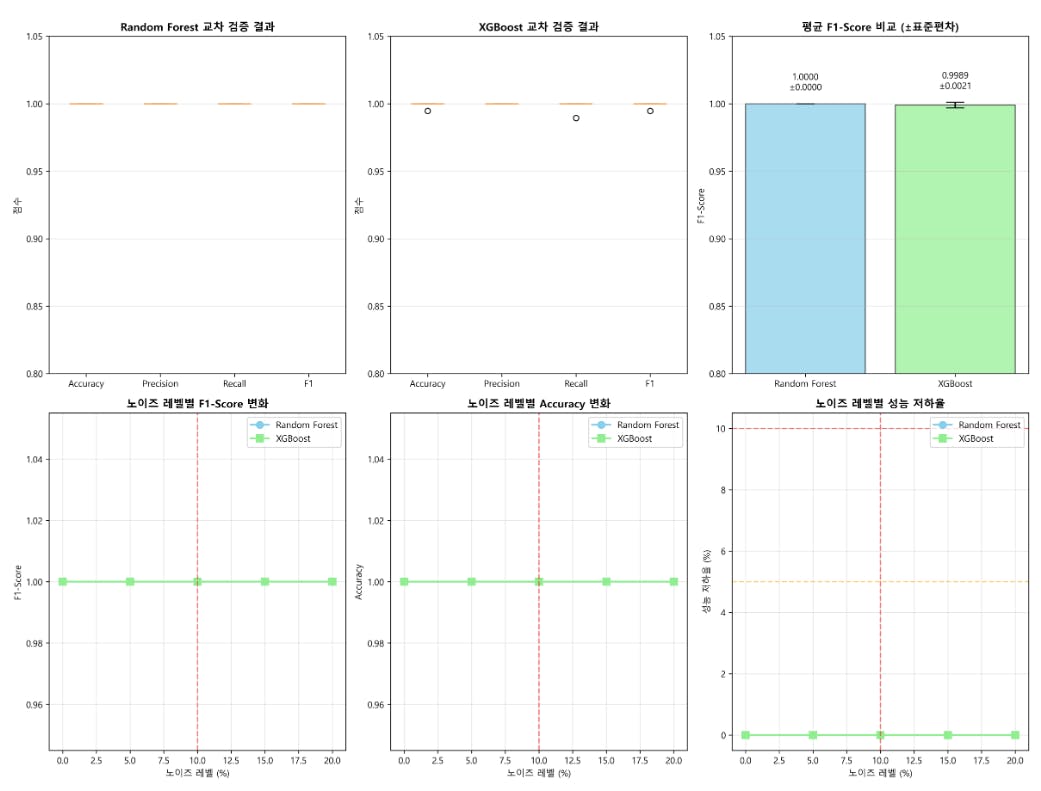Click the 성능 저하율 marker at noise level 15.0
The height and width of the screenshot is (791, 1041).
tap(948, 735)
